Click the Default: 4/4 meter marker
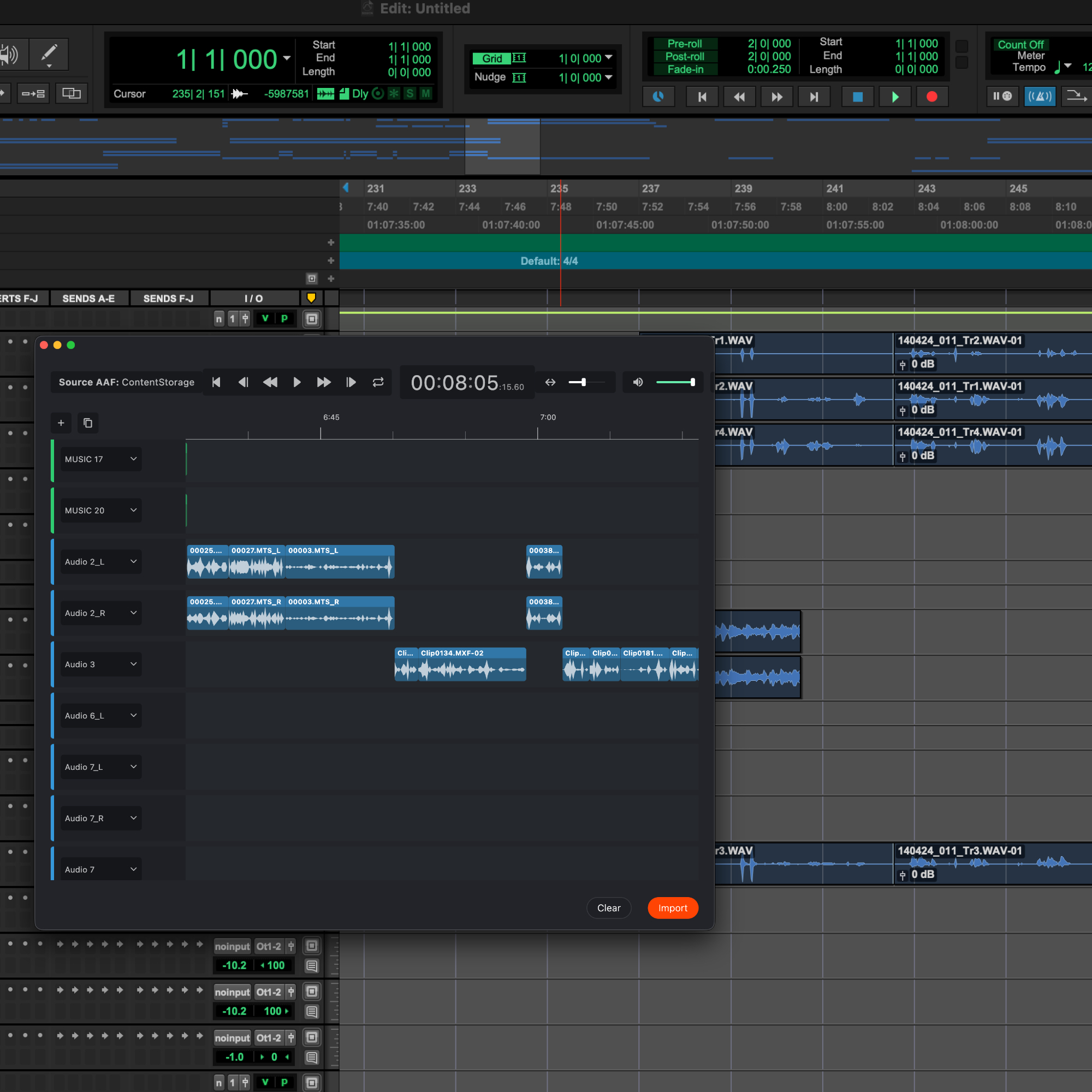This screenshot has width=1092, height=1092. click(x=549, y=261)
